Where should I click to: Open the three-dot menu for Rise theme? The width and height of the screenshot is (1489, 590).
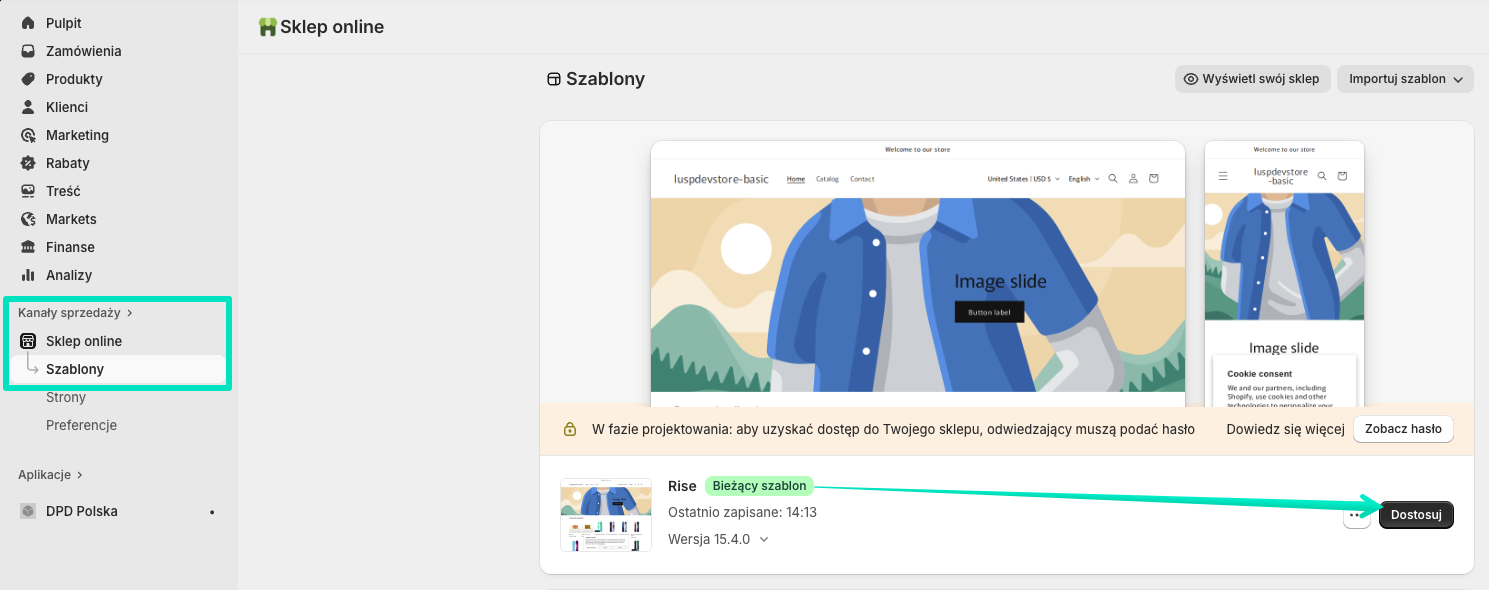point(1356,515)
